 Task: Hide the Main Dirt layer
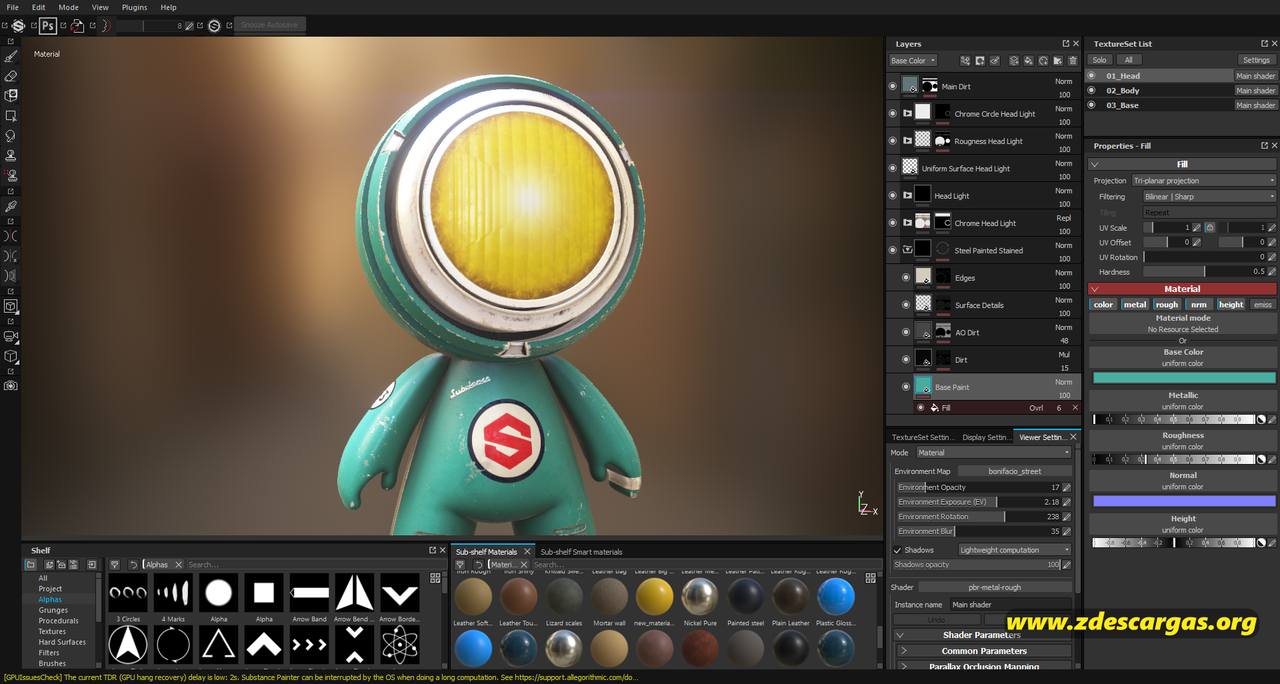pyautogui.click(x=893, y=87)
